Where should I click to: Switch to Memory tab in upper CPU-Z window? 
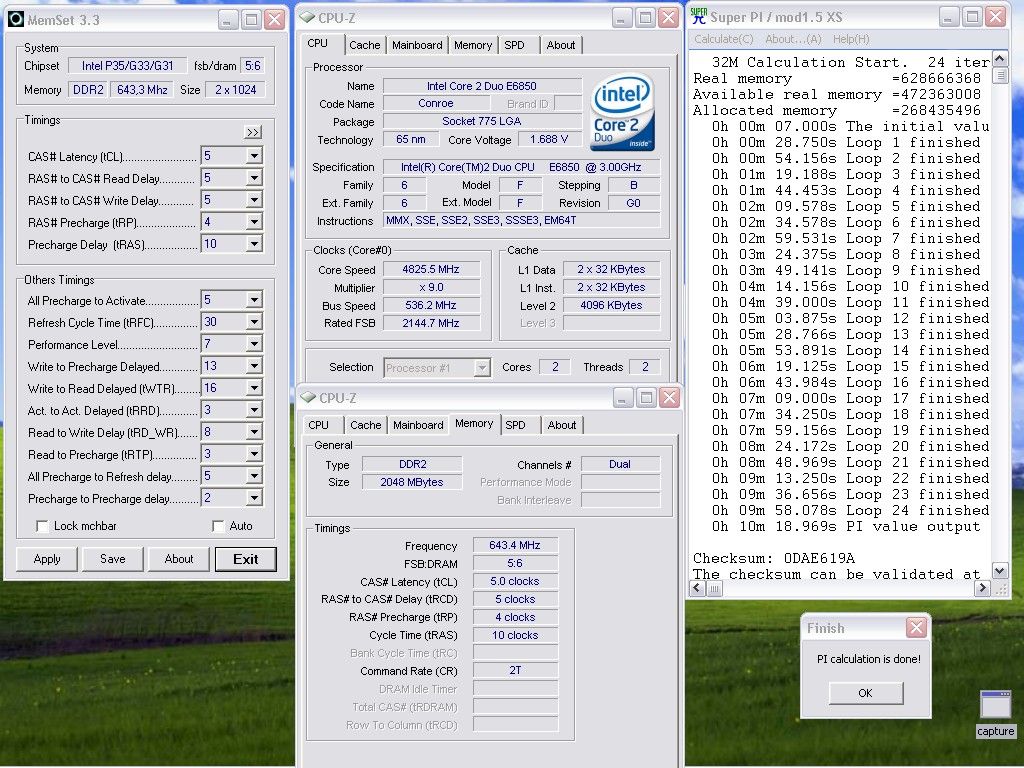[473, 45]
